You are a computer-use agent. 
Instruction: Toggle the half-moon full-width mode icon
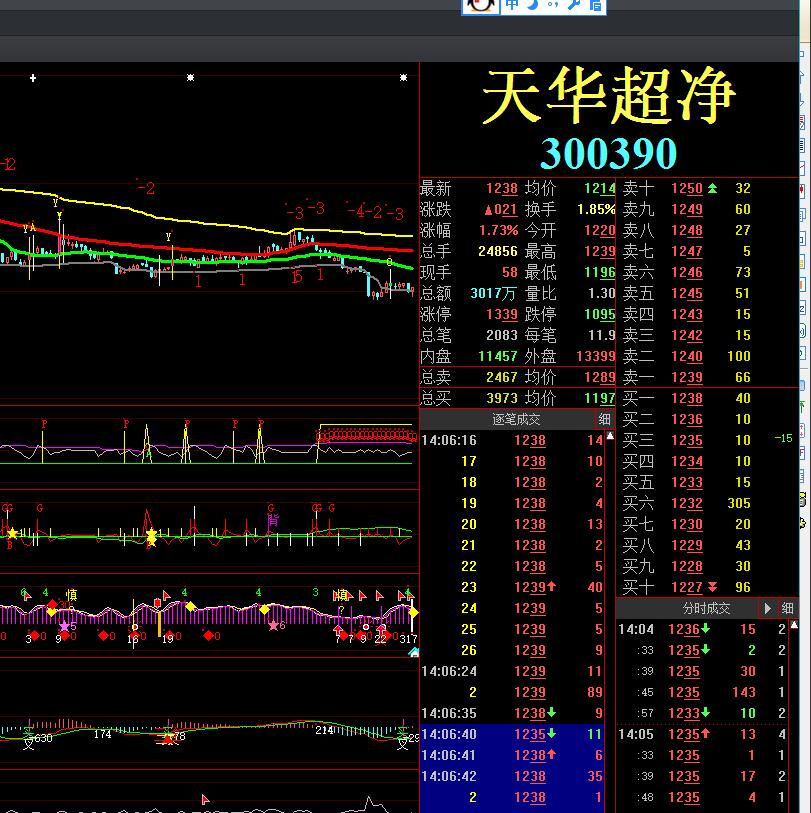(533, 5)
